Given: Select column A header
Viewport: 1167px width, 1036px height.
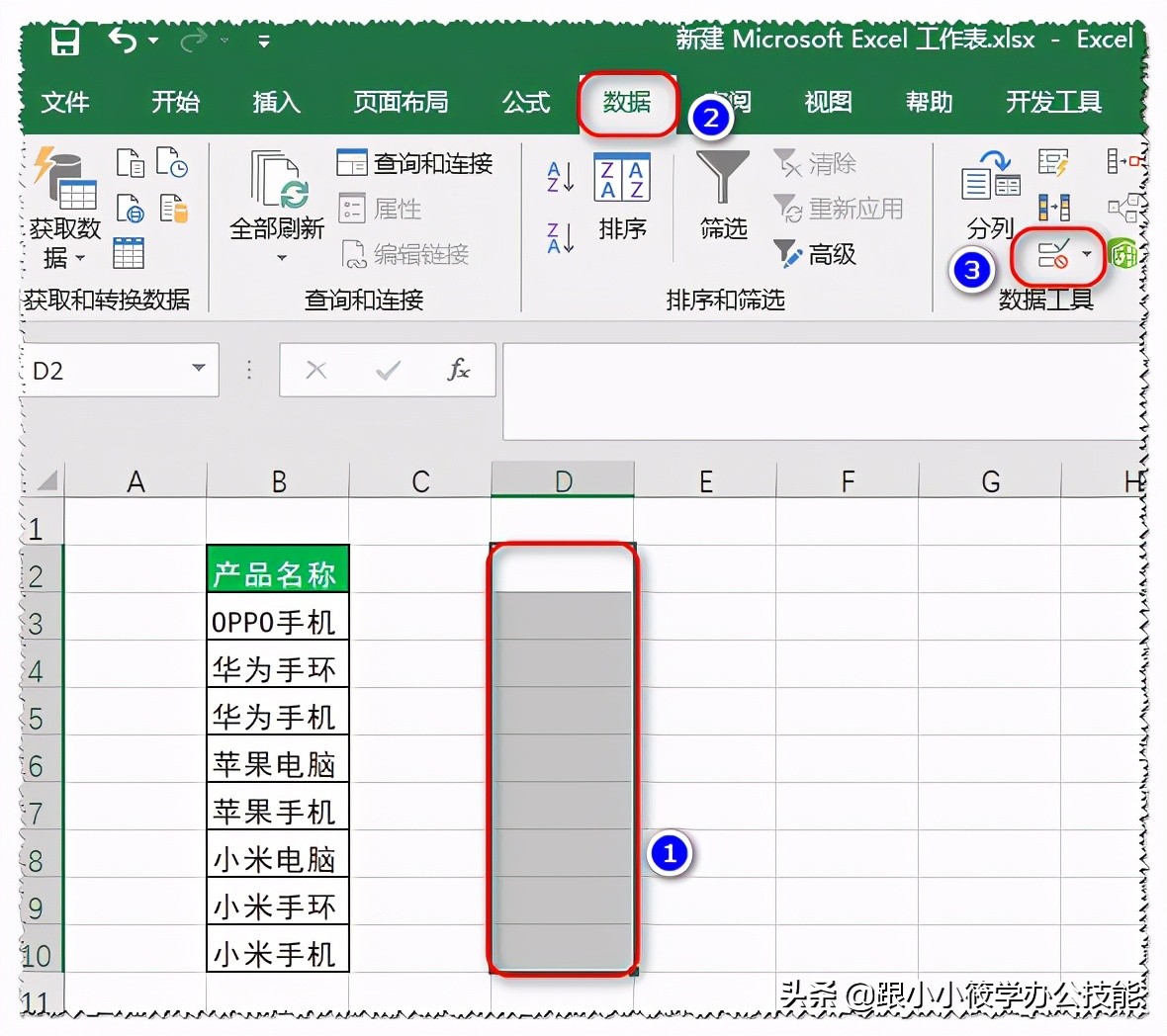Looking at the screenshot, I should (135, 480).
